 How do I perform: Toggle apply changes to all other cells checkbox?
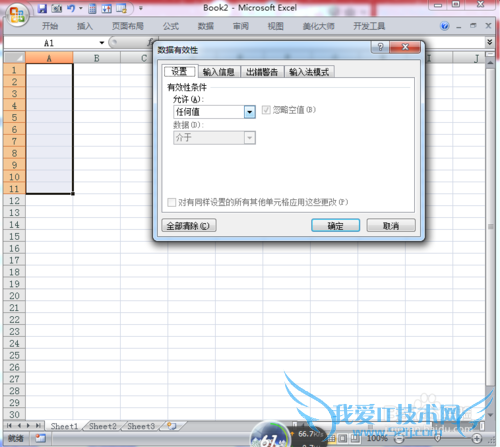point(171,202)
